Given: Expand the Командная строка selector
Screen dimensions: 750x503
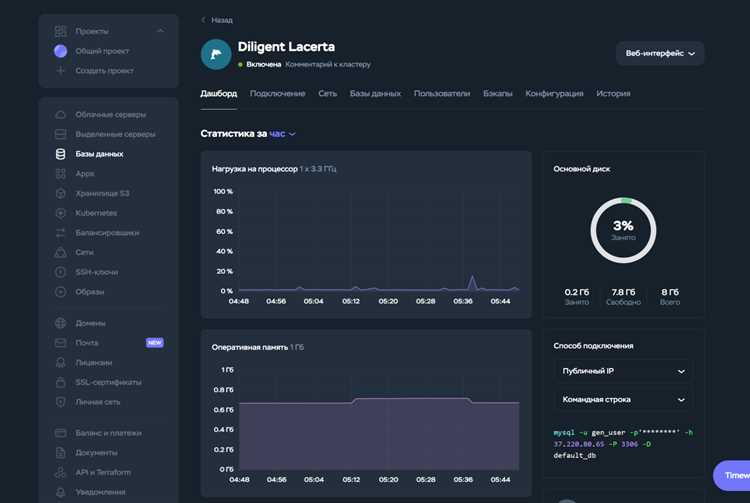Looking at the screenshot, I should [623, 400].
